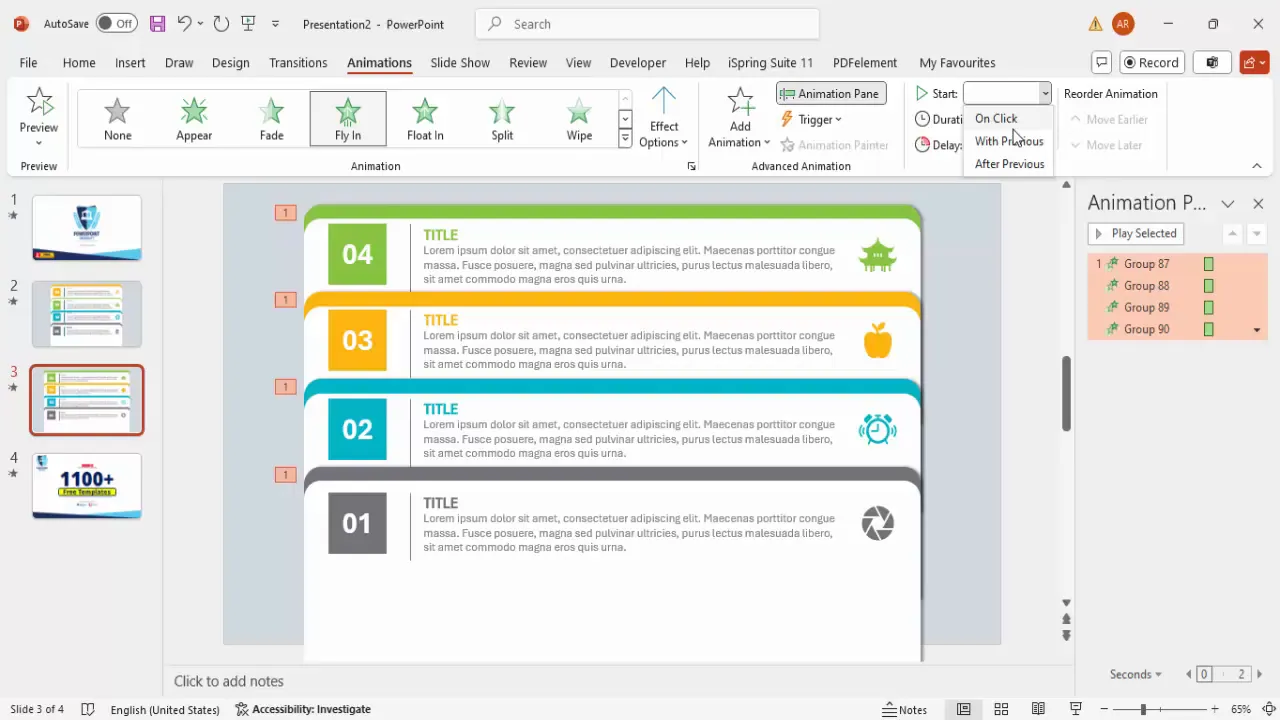
Task: Toggle the Animation Pane button
Action: click(831, 93)
